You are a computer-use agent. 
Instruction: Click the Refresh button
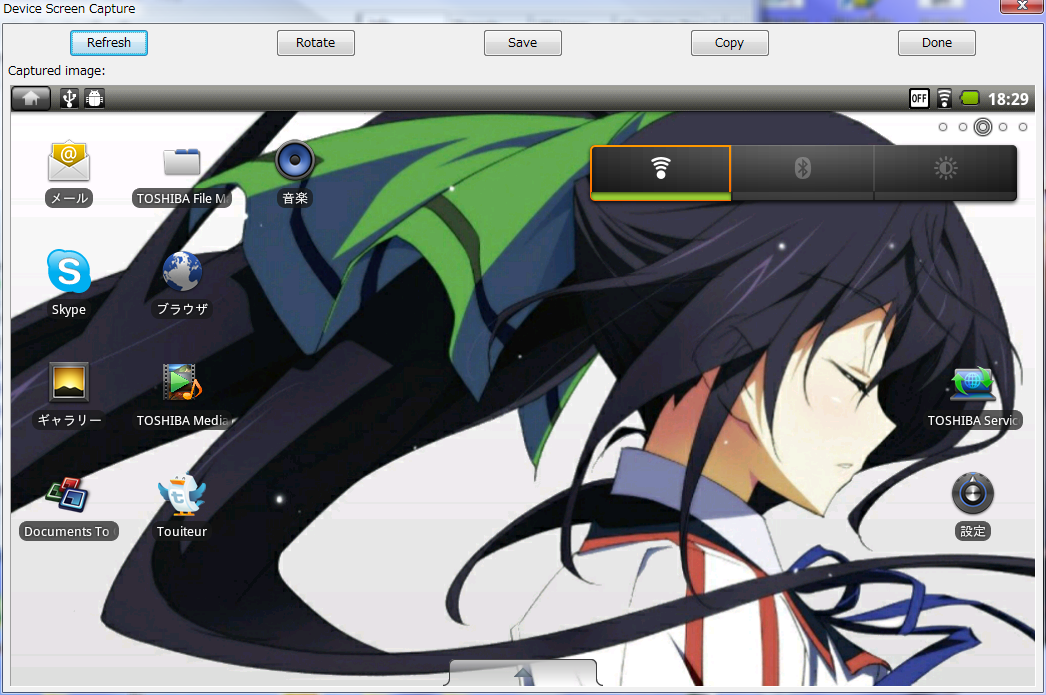[x=109, y=43]
